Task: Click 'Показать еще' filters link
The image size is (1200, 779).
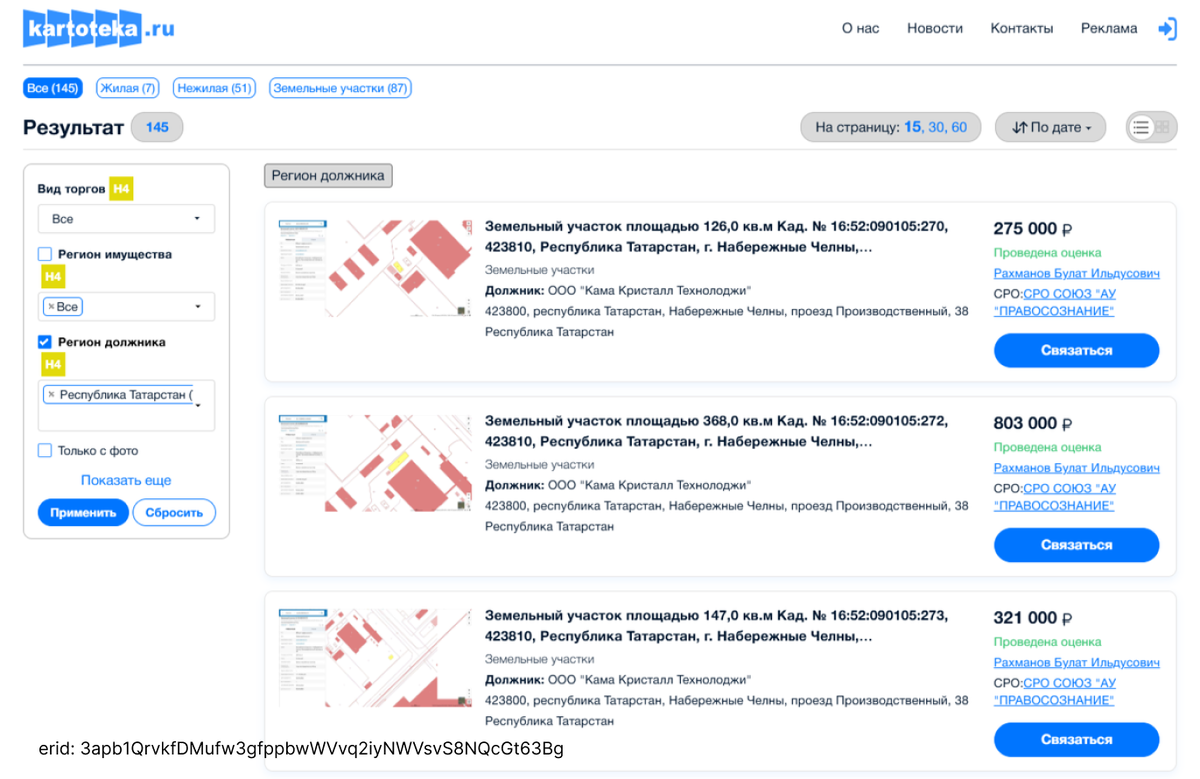Action: click(126, 480)
